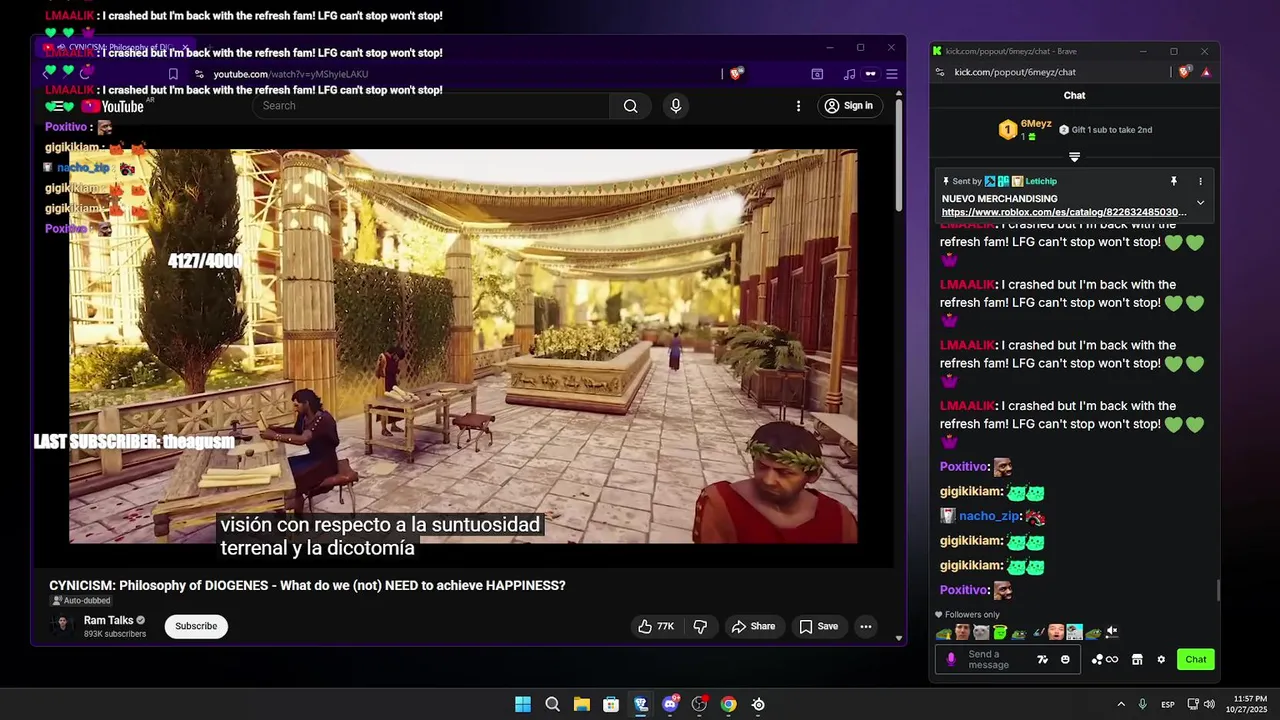Open taskbar Search
1280x720 pixels.
click(x=552, y=704)
